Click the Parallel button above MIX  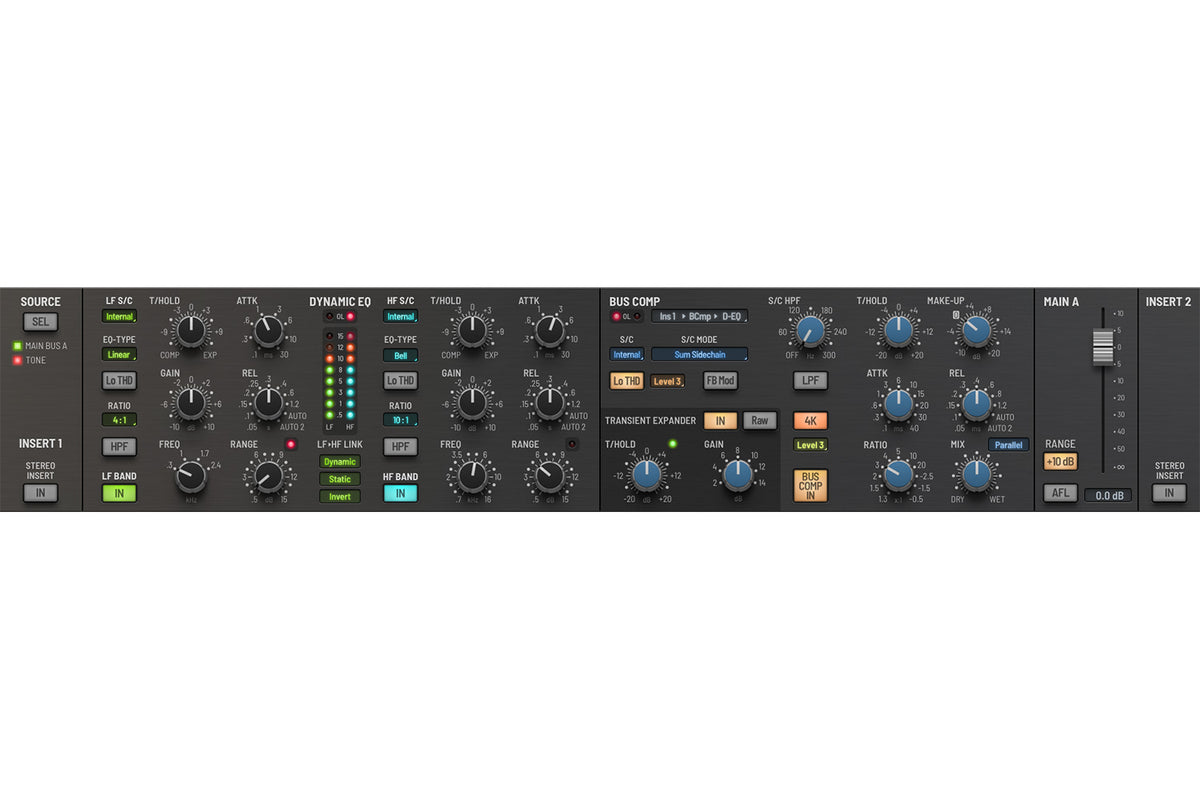[1009, 445]
